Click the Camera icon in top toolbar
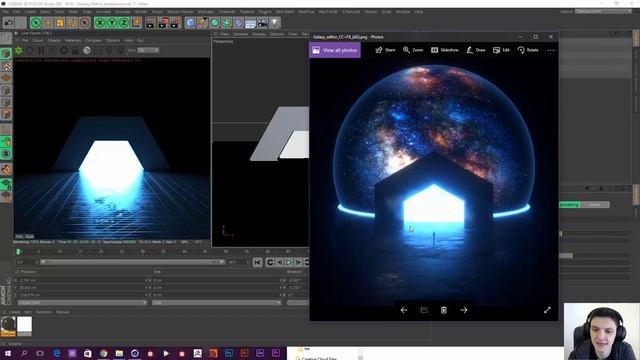The height and width of the screenshot is (360, 640). (x=262, y=23)
